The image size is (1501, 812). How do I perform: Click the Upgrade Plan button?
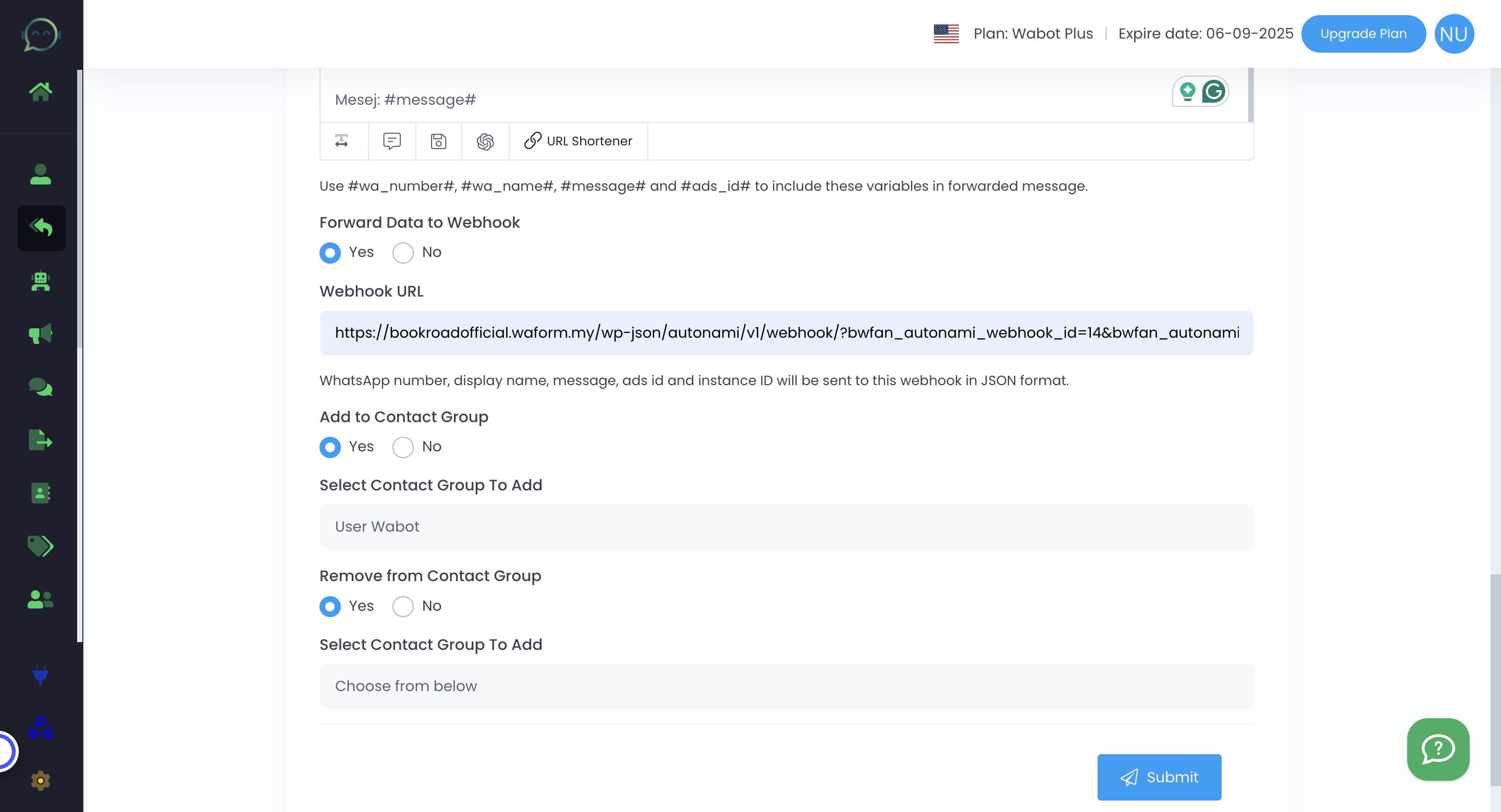(x=1363, y=33)
